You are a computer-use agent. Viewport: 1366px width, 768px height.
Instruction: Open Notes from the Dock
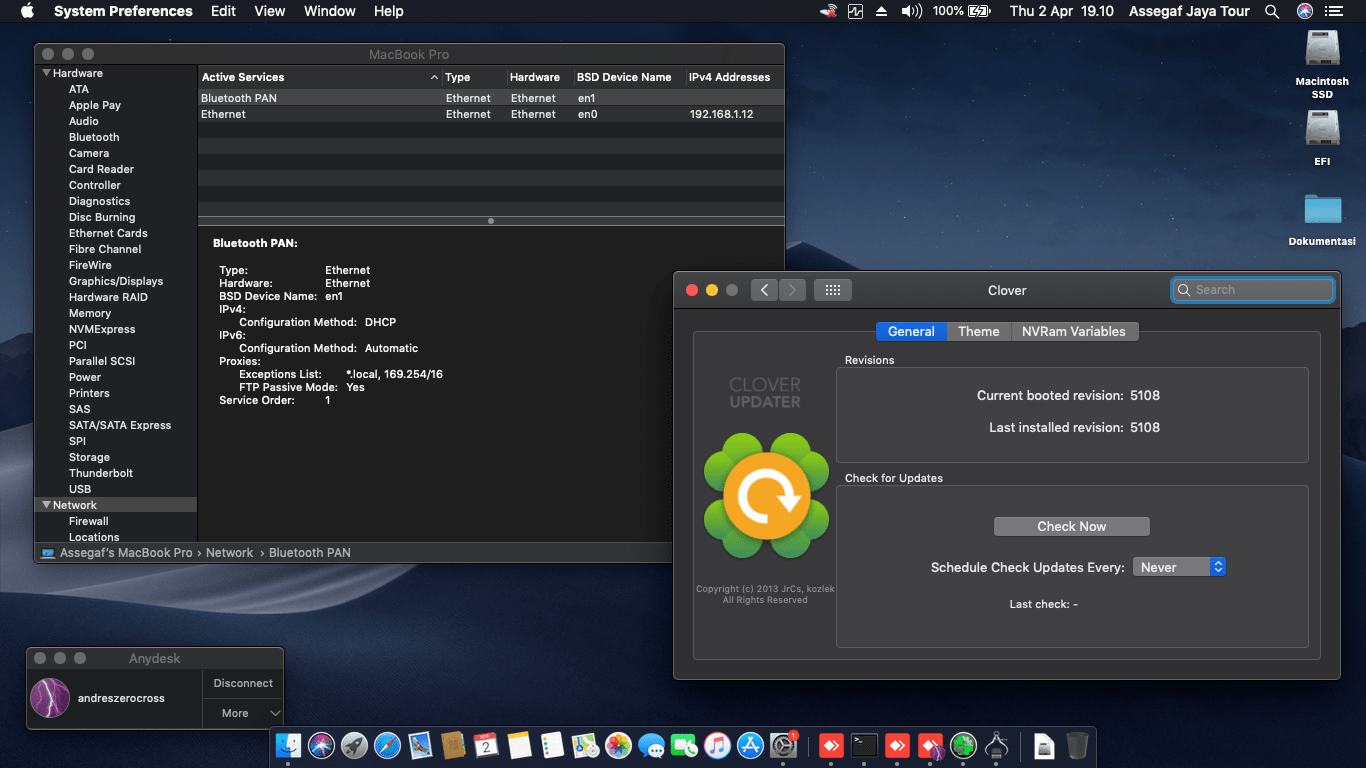point(519,745)
